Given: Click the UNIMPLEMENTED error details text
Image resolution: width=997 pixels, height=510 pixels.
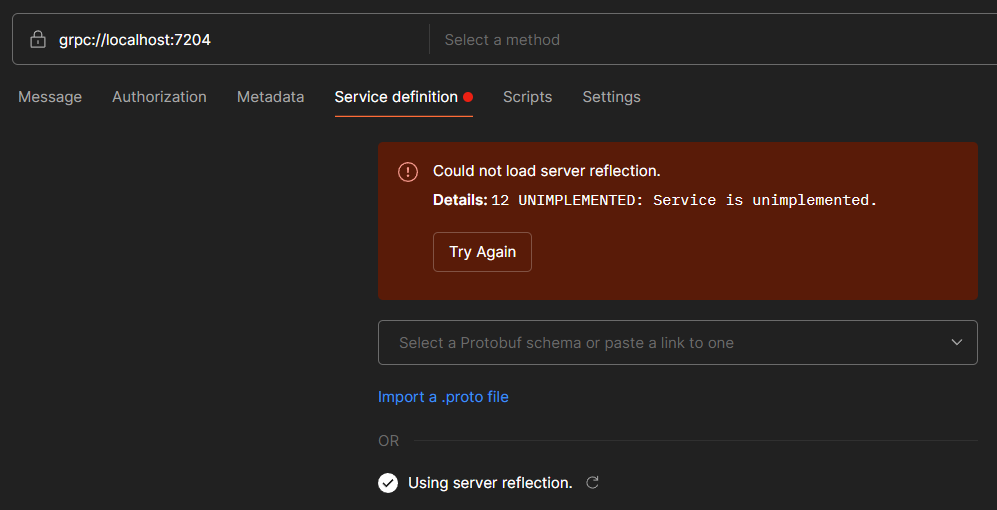Looking at the screenshot, I should click(684, 200).
